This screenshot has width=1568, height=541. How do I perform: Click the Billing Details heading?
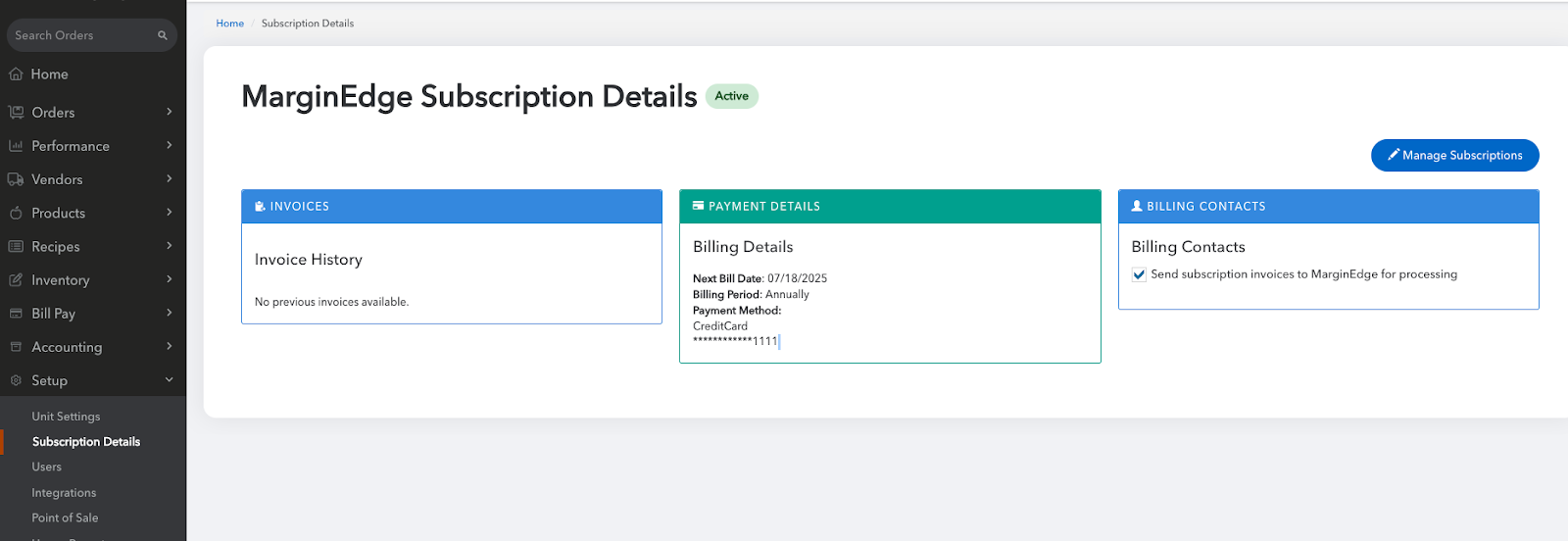(x=743, y=247)
